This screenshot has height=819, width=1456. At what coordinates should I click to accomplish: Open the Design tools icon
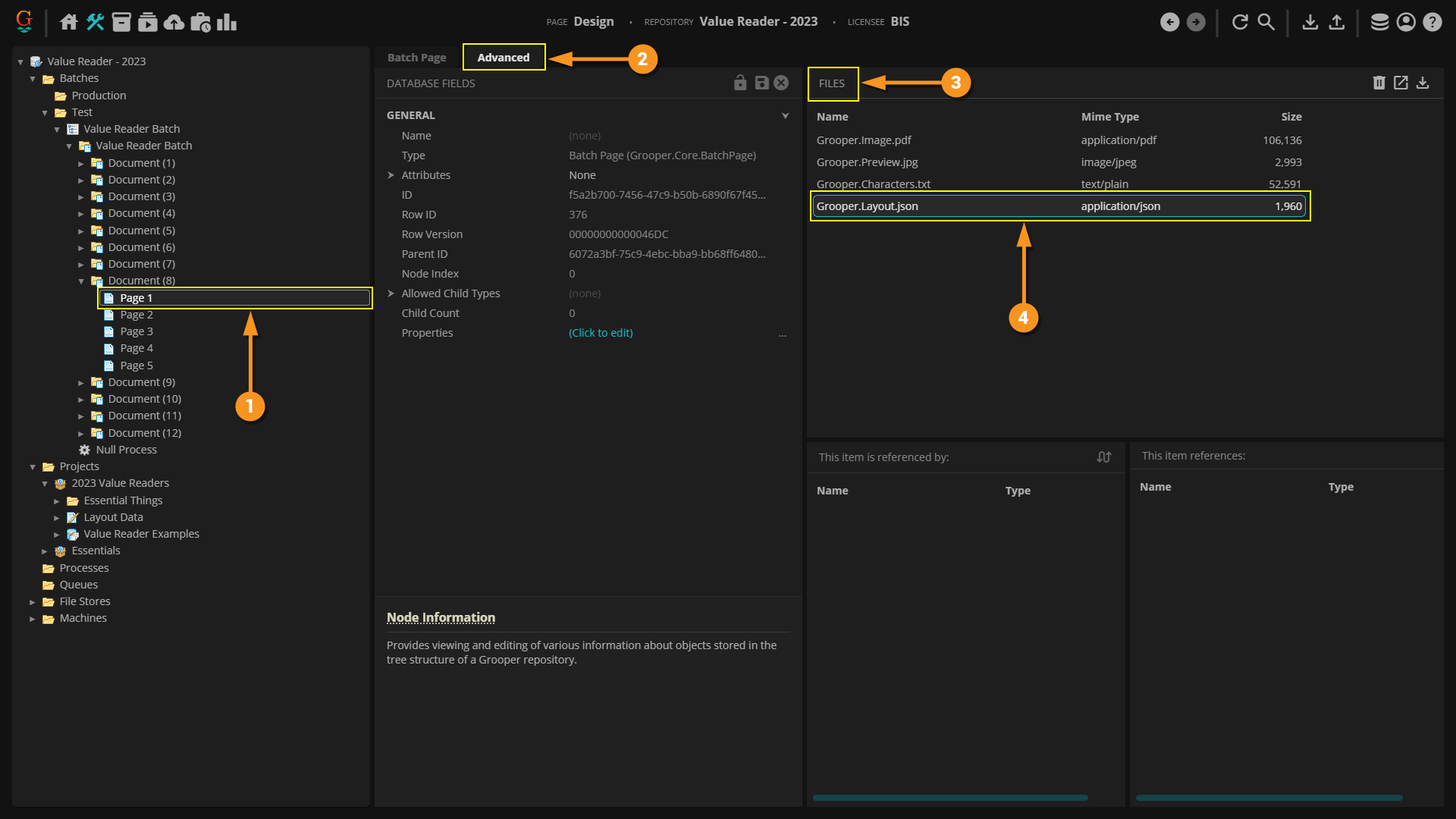coord(95,22)
